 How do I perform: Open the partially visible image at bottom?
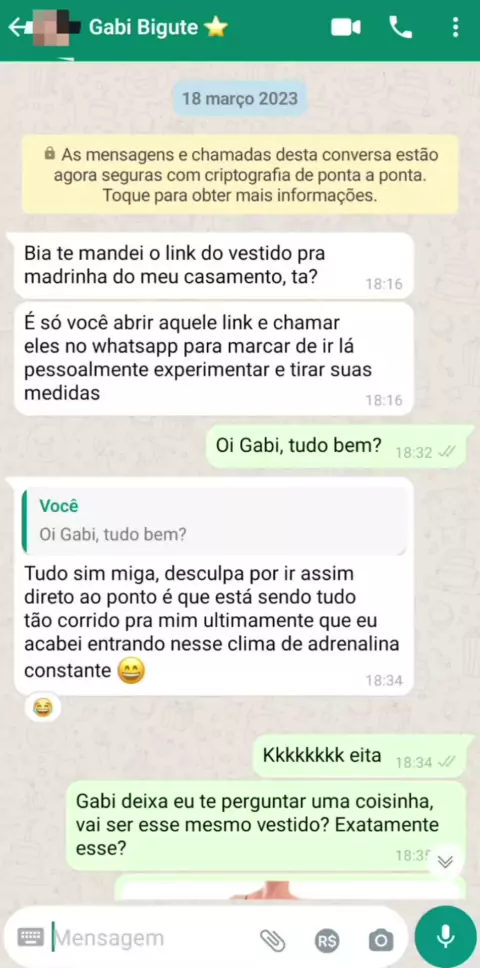(x=290, y=888)
